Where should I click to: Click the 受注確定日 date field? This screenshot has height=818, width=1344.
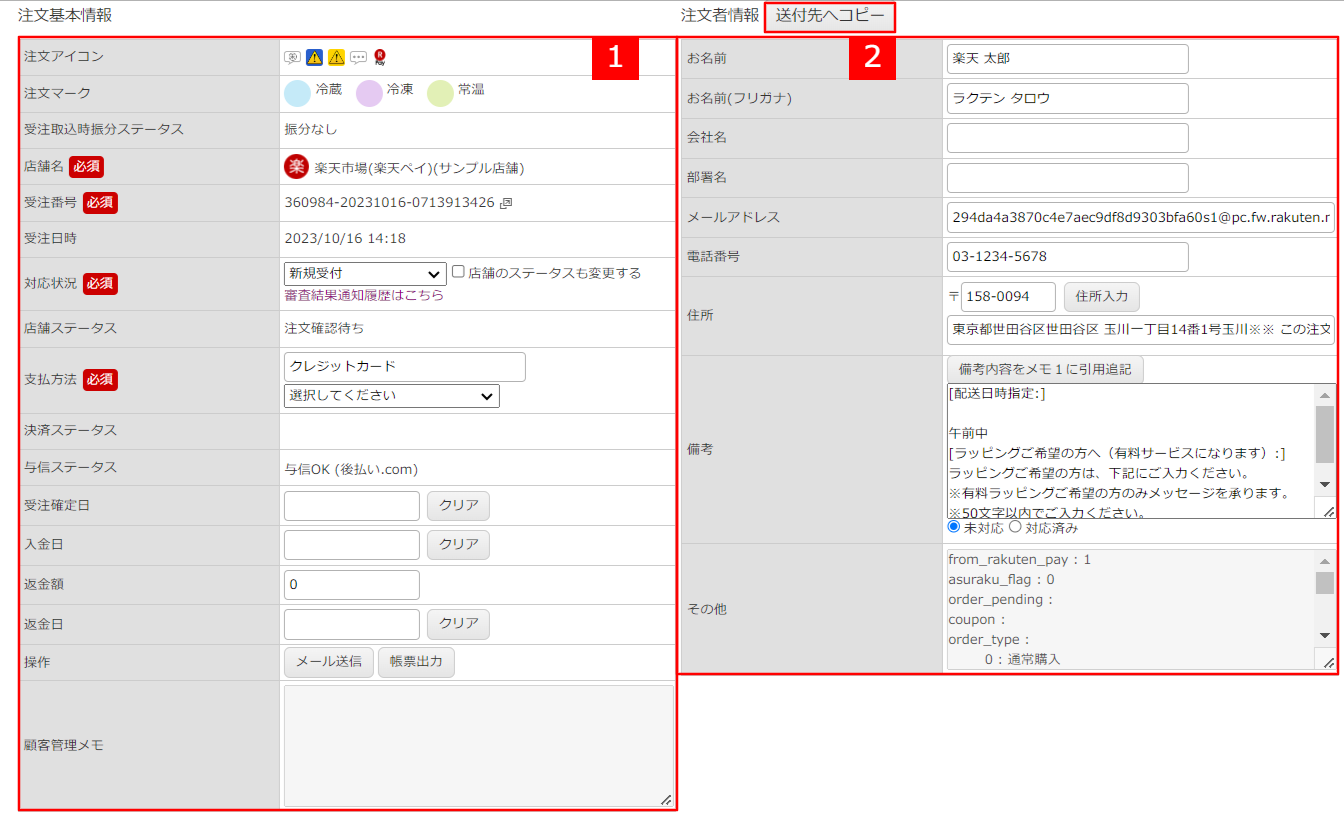pos(352,506)
